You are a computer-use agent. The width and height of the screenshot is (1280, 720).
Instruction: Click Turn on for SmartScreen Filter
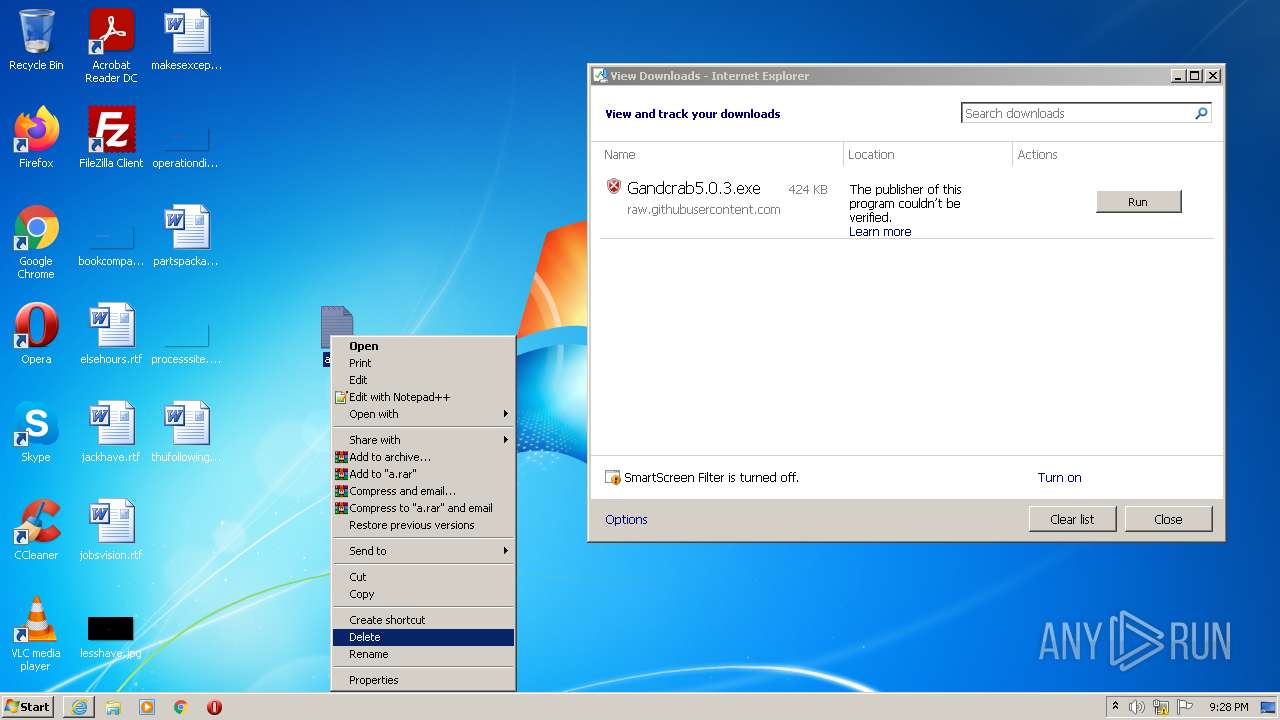pyautogui.click(x=1059, y=478)
